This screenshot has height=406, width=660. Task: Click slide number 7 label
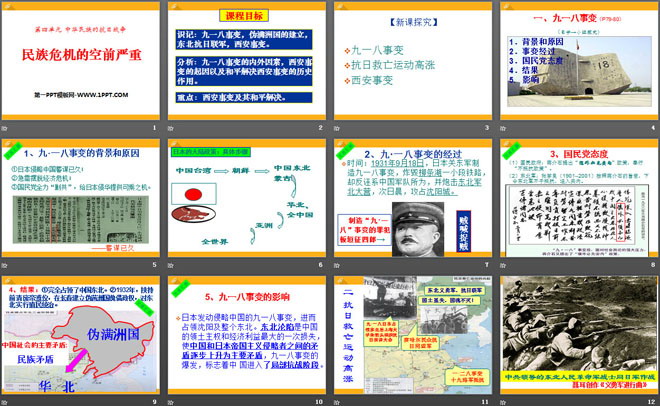(487, 265)
